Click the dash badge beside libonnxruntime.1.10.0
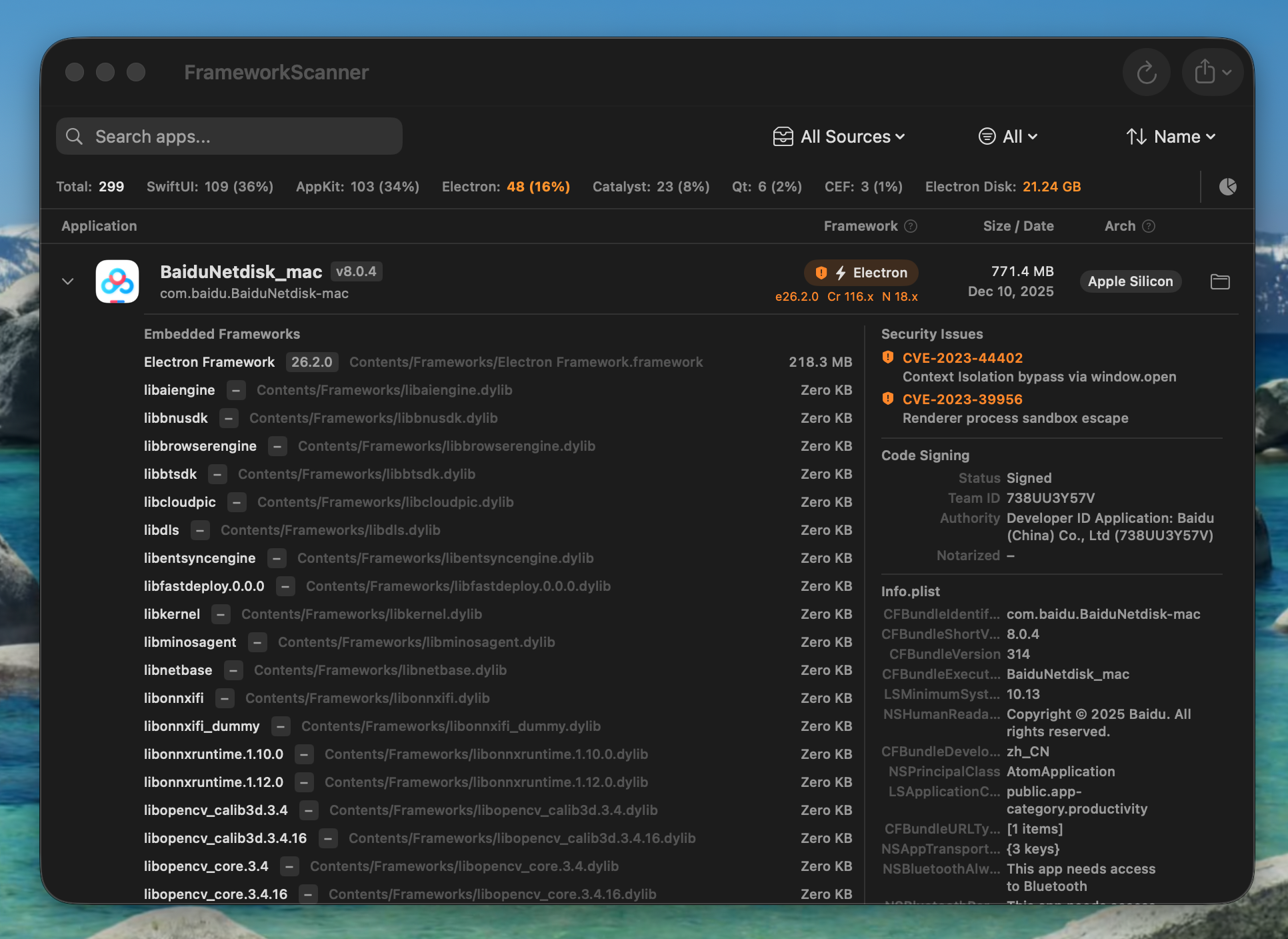Screen dimensions: 1288x939 (x=304, y=754)
